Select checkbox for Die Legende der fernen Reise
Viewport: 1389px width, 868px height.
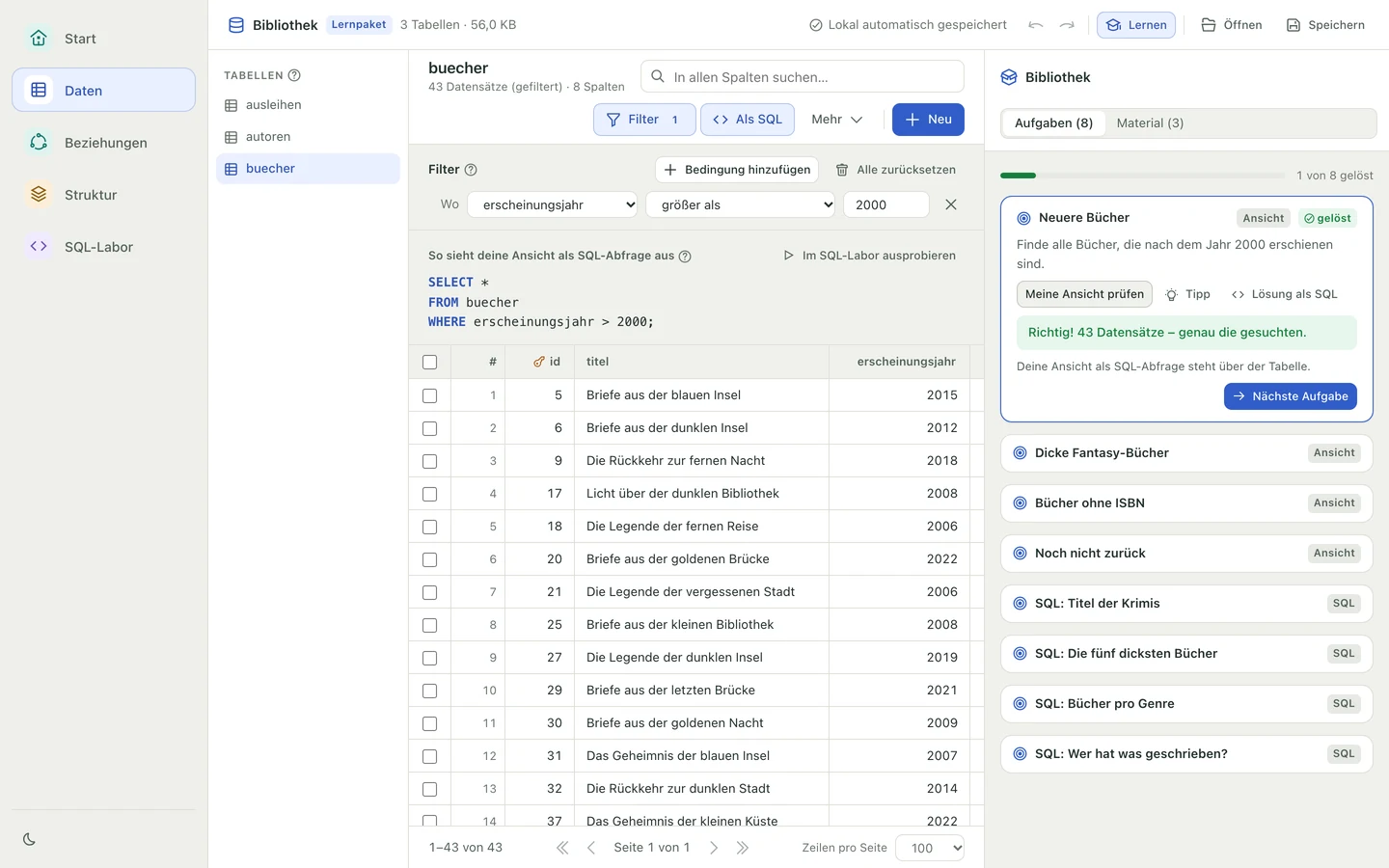(x=430, y=527)
